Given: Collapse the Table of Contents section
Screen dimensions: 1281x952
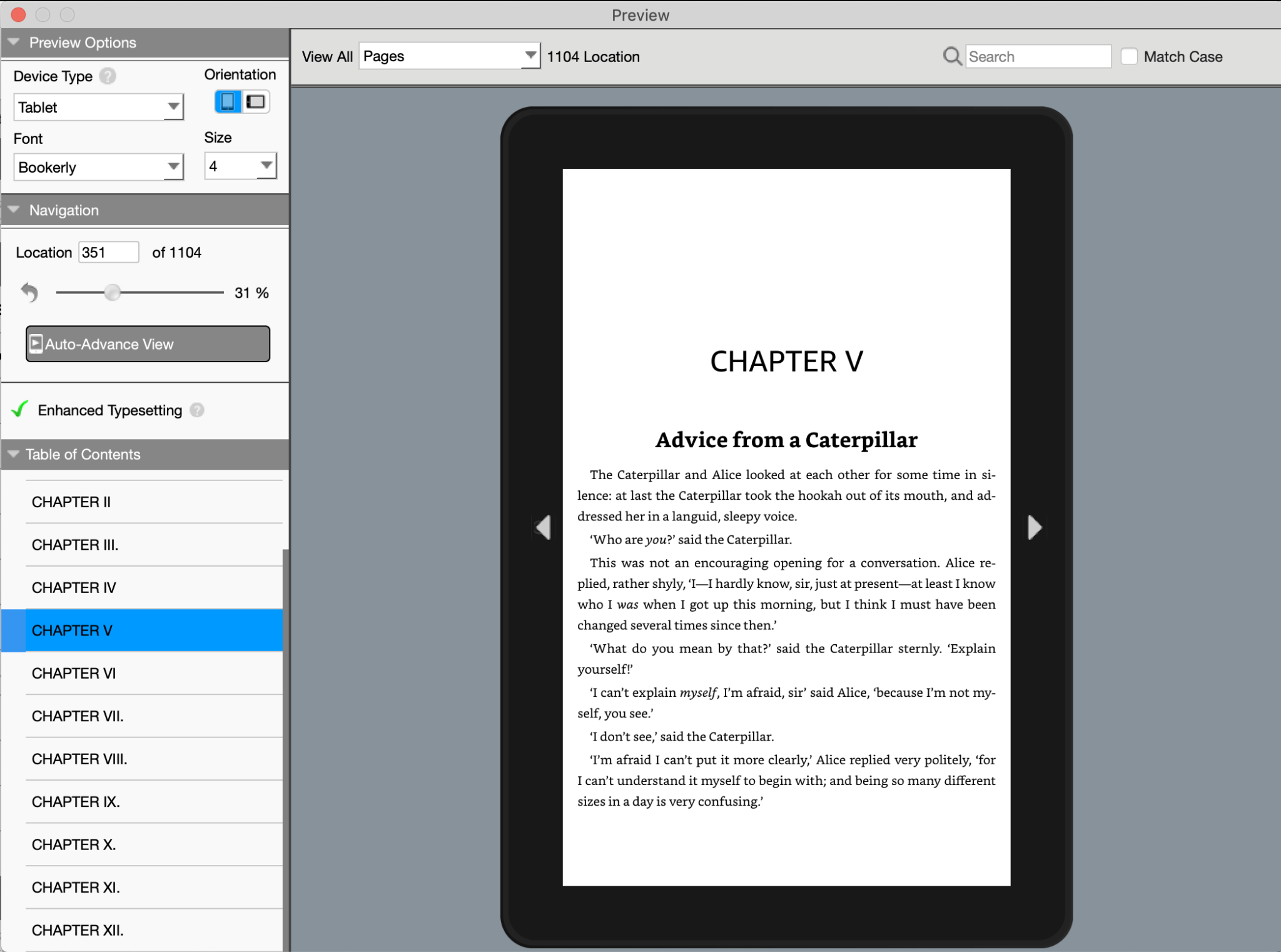Looking at the screenshot, I should pyautogui.click(x=13, y=454).
